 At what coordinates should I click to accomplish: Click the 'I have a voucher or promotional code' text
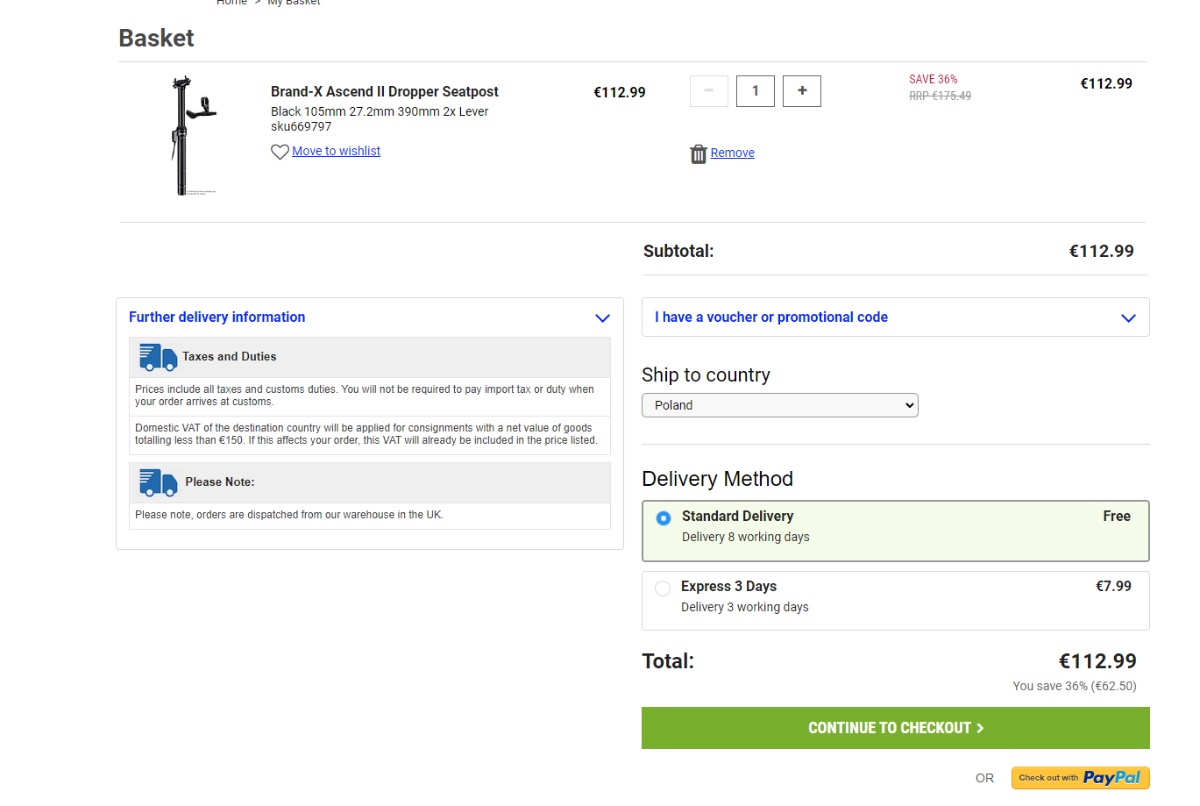pyautogui.click(x=771, y=317)
